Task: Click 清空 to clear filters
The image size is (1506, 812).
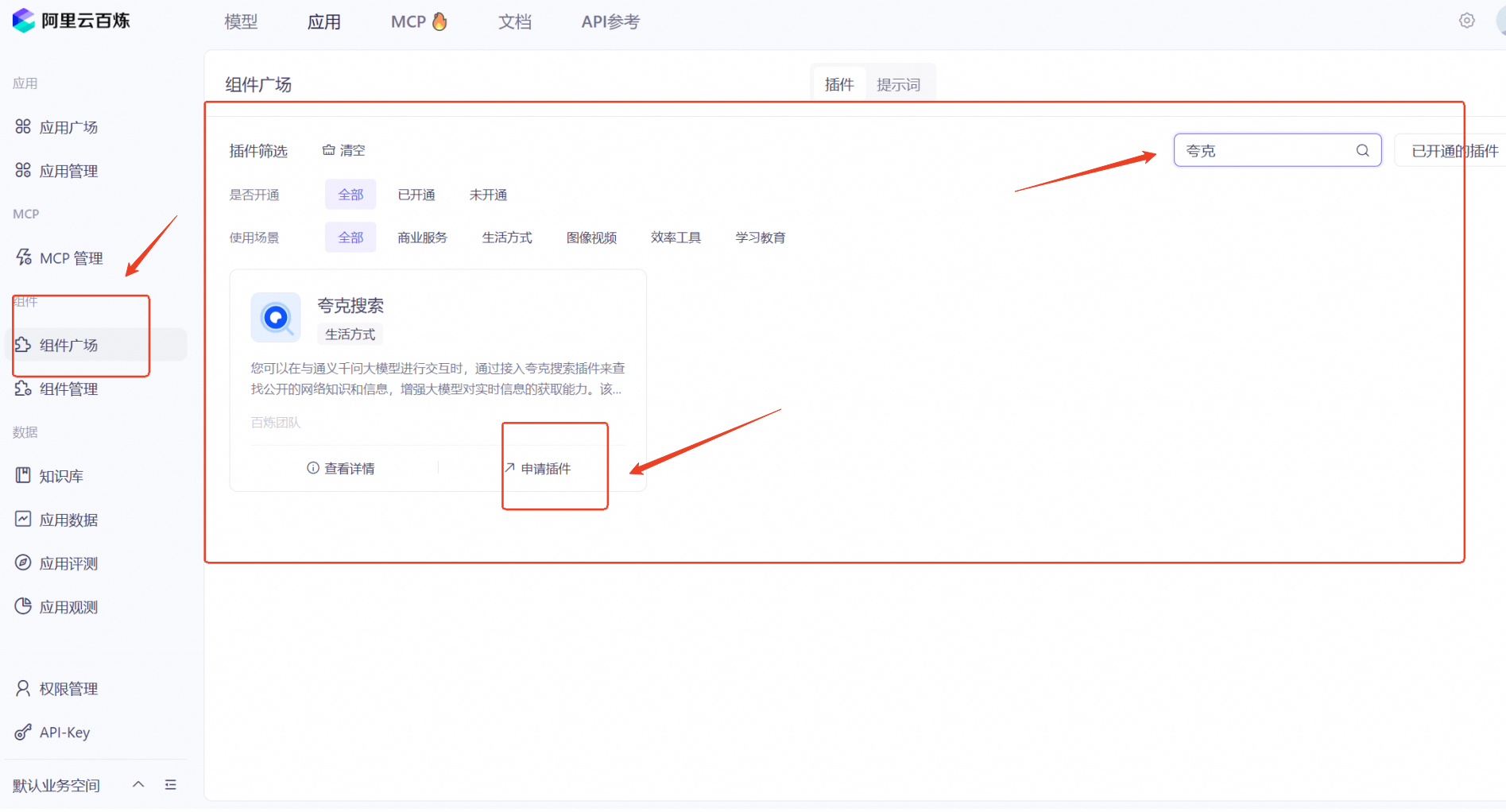Action: 343,150
